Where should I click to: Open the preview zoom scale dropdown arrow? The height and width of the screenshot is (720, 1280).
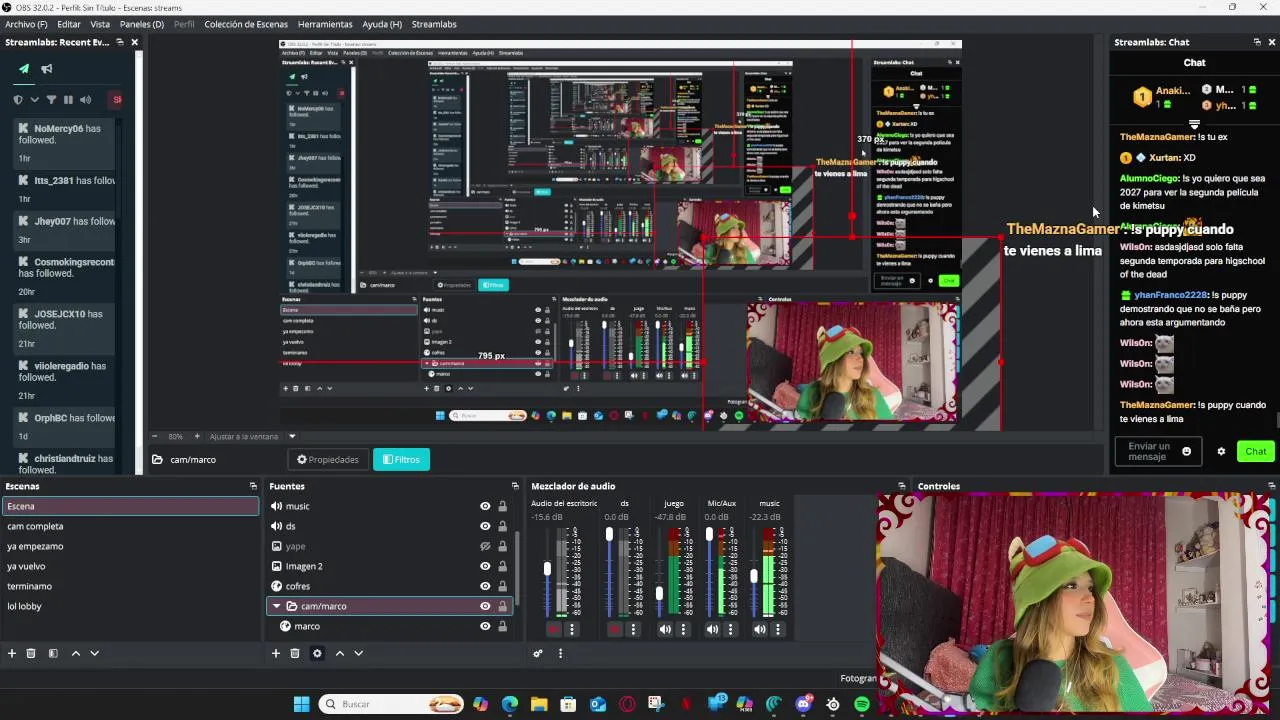click(292, 436)
